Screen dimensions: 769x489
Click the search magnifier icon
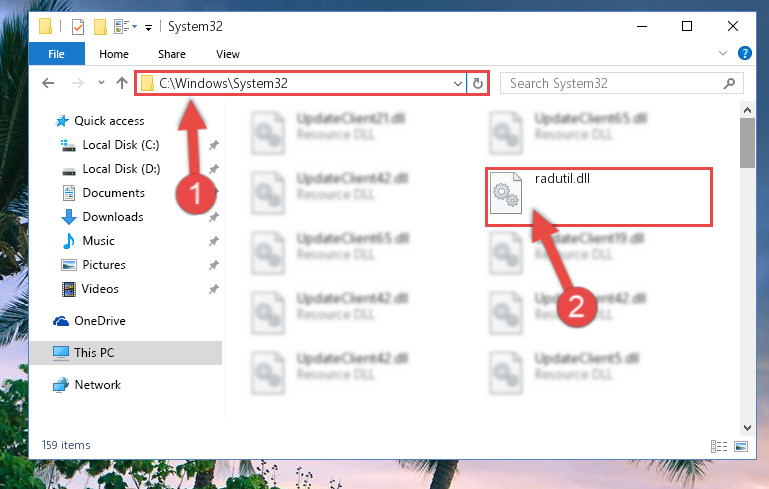pyautogui.click(x=729, y=83)
